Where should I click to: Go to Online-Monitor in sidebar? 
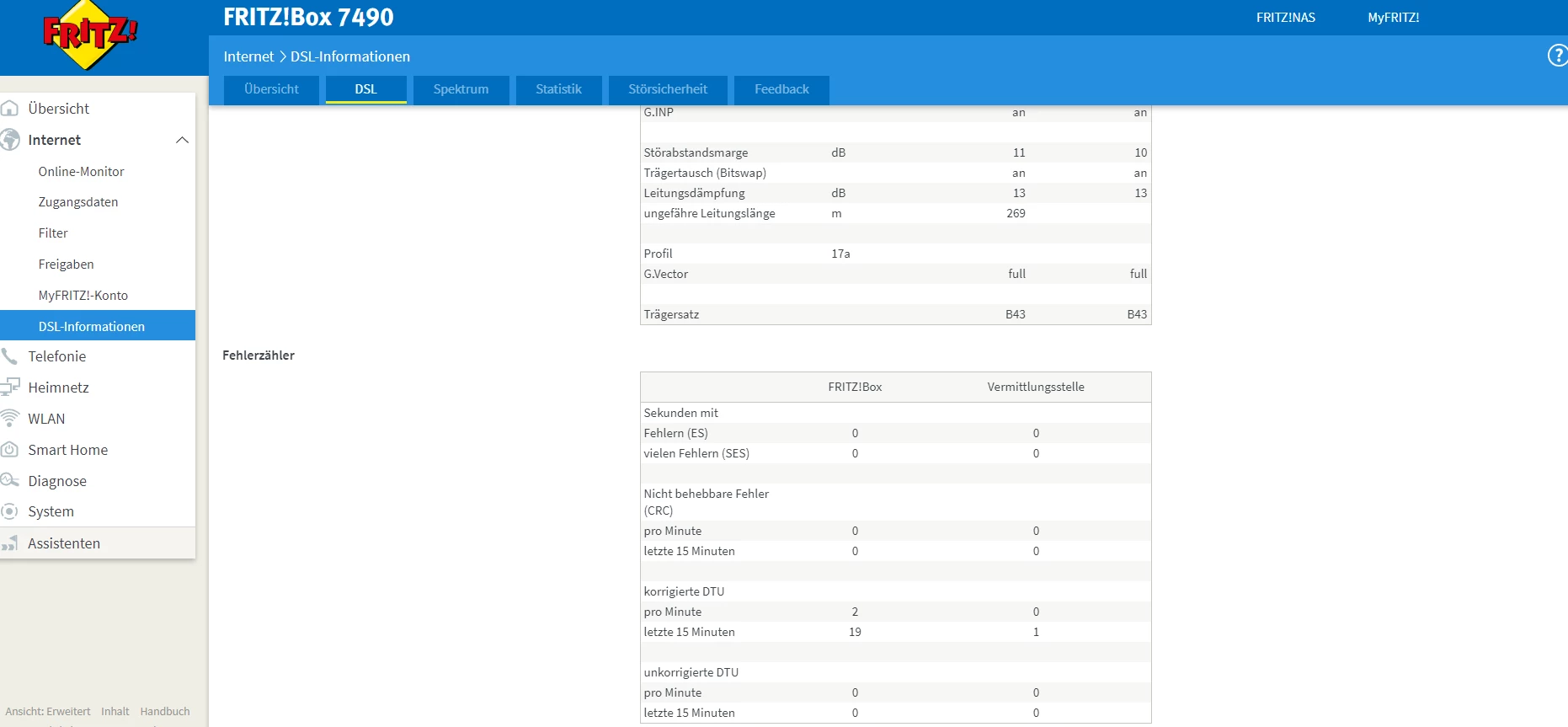(81, 172)
